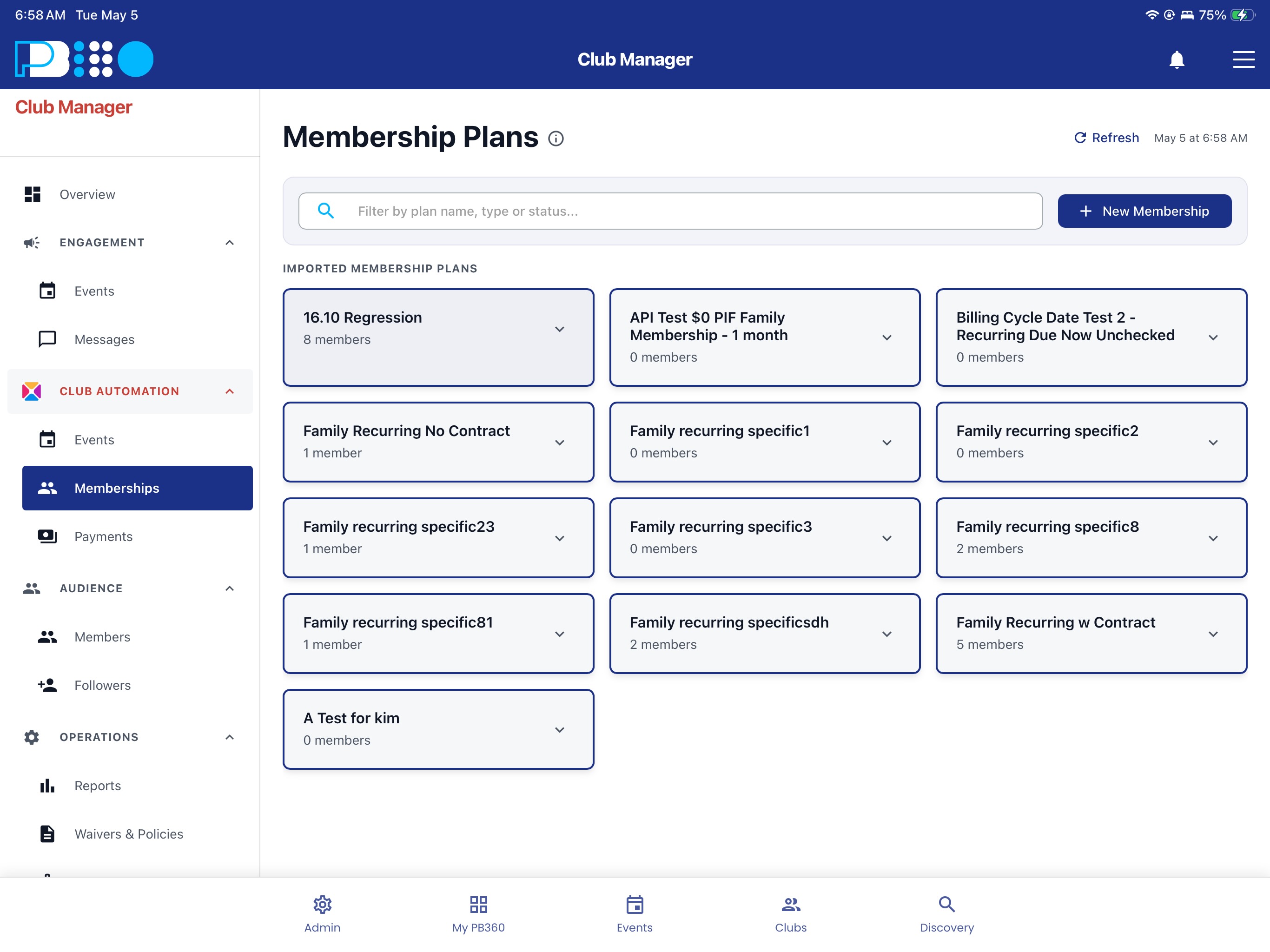The height and width of the screenshot is (952, 1270).
Task: Focus the filter by plan name field
Action: click(x=670, y=211)
